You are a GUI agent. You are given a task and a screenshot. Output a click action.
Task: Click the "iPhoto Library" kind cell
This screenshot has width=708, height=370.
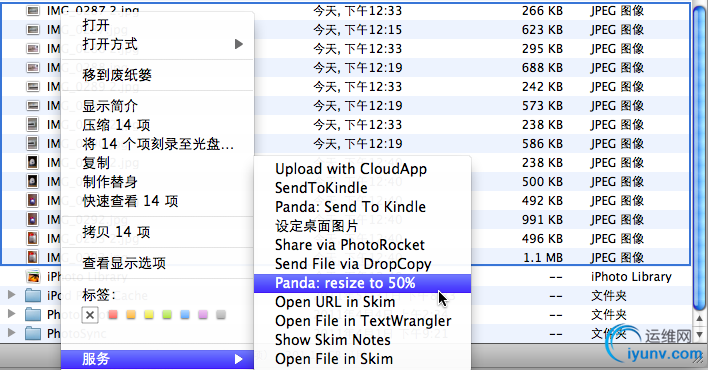[x=631, y=276]
